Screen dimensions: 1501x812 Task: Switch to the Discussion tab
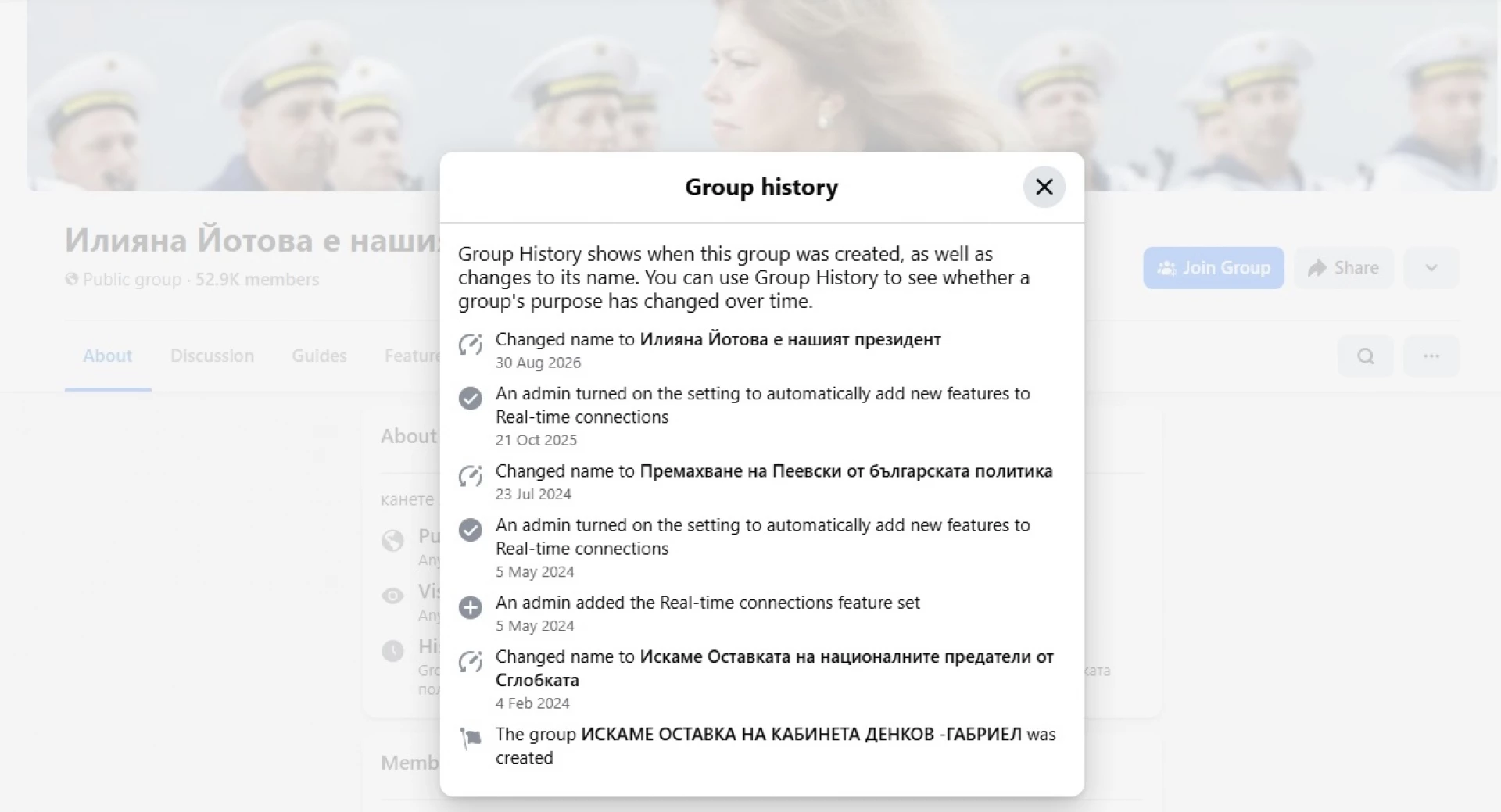[x=212, y=356]
